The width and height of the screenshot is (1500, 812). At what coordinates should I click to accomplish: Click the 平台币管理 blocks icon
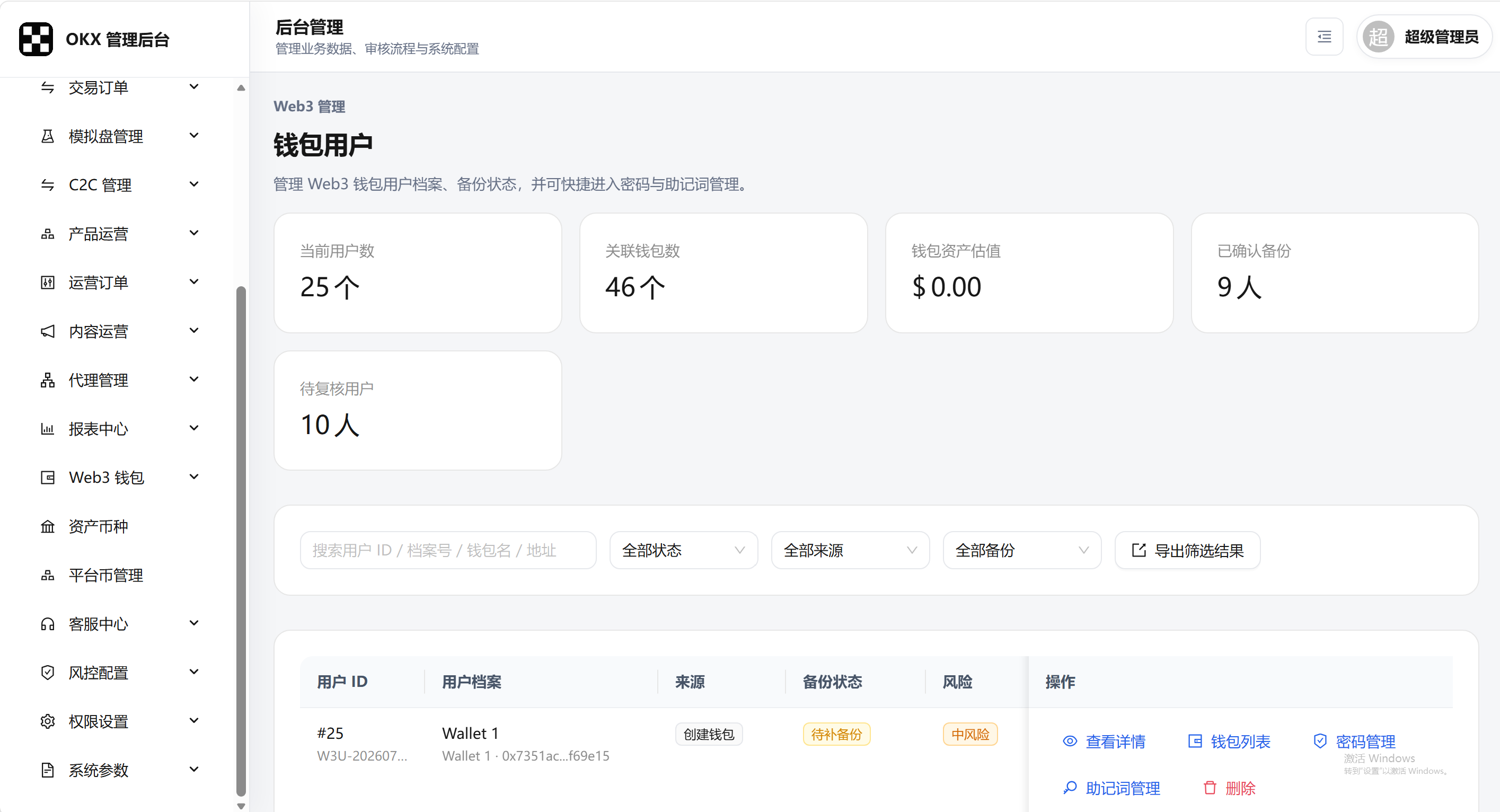[48, 575]
